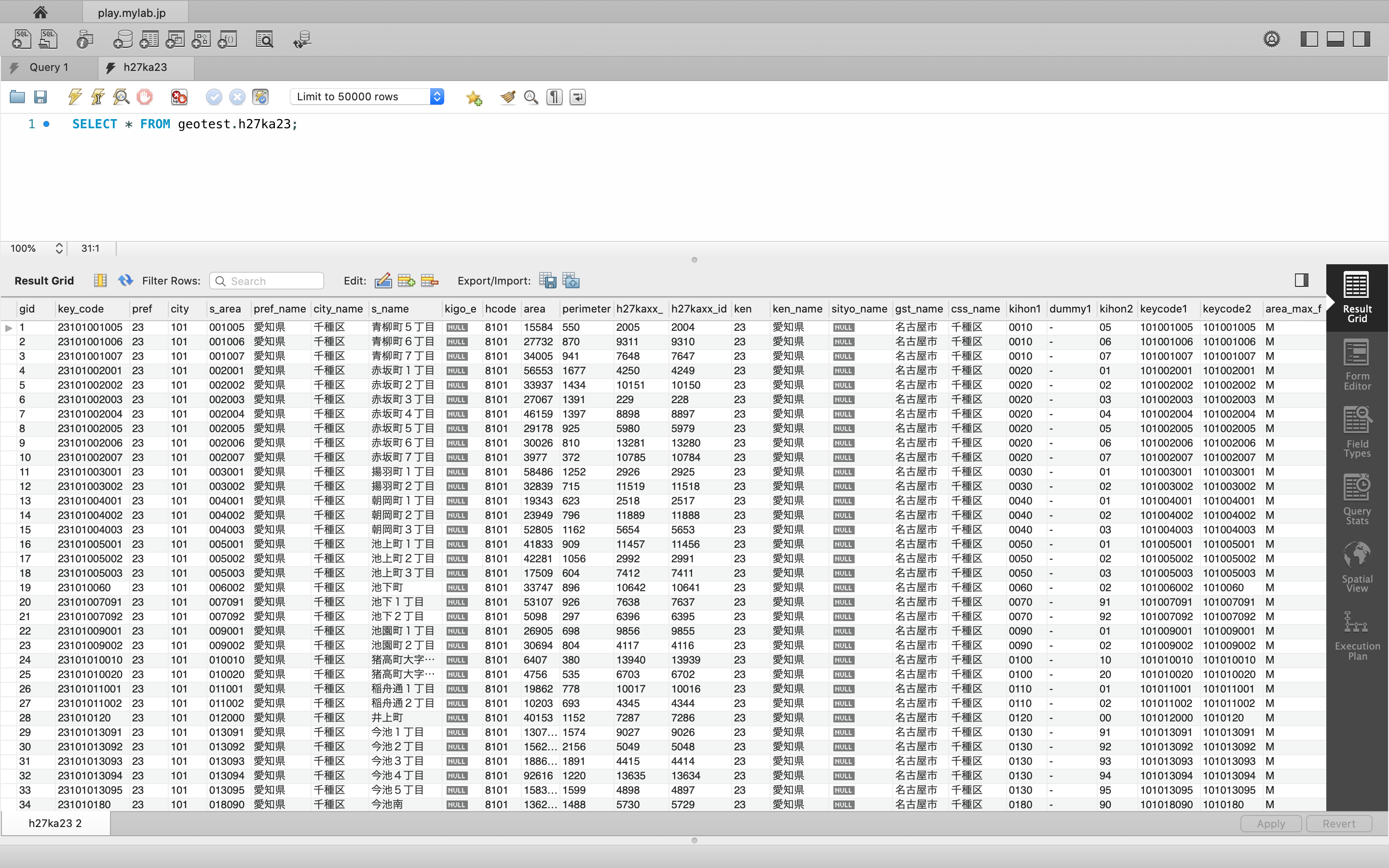Toggle the left sidebar panel visibility

[x=1308, y=39]
